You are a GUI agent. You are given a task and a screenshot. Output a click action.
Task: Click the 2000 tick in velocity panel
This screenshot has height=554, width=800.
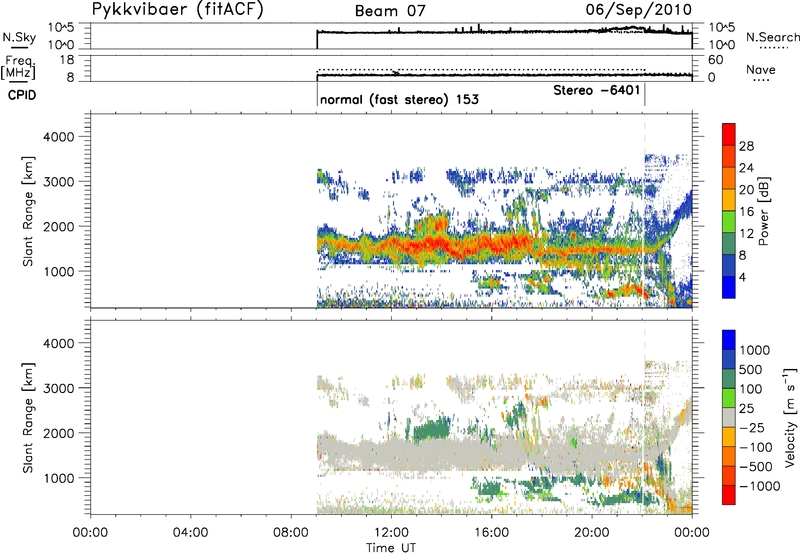pyautogui.click(x=58, y=433)
